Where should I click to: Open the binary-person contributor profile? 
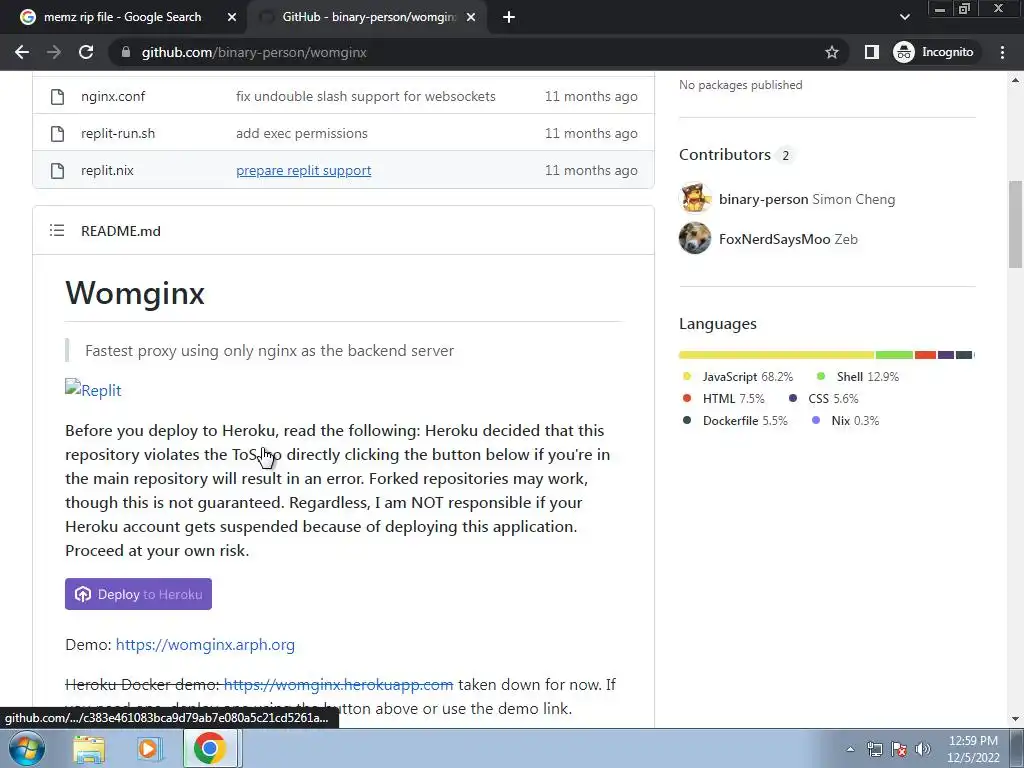[x=763, y=199]
